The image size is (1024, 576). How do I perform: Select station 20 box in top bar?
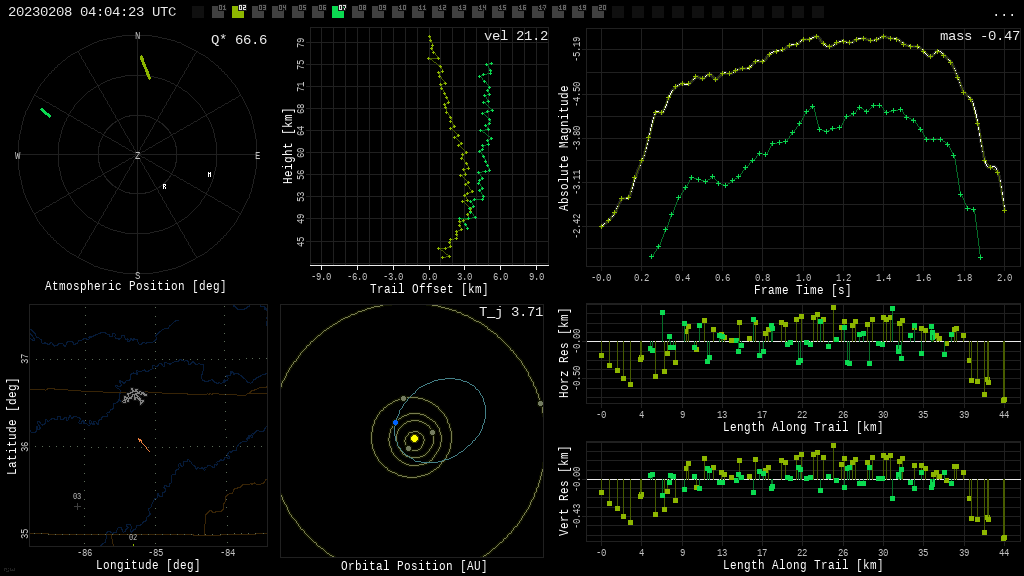pyautogui.click(x=598, y=12)
